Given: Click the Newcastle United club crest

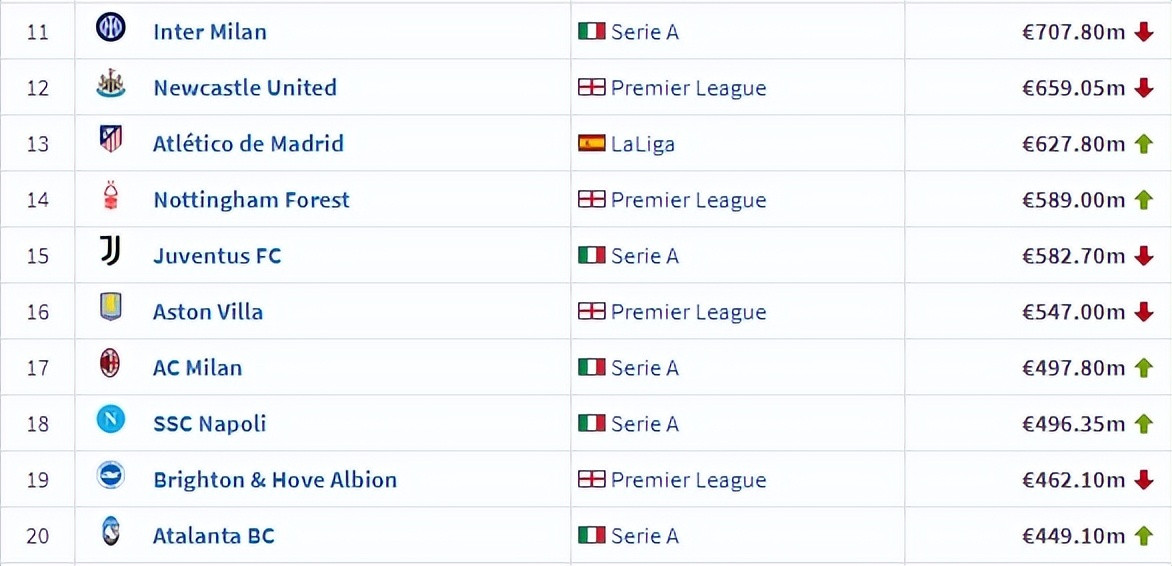Looking at the screenshot, I should tap(111, 84).
